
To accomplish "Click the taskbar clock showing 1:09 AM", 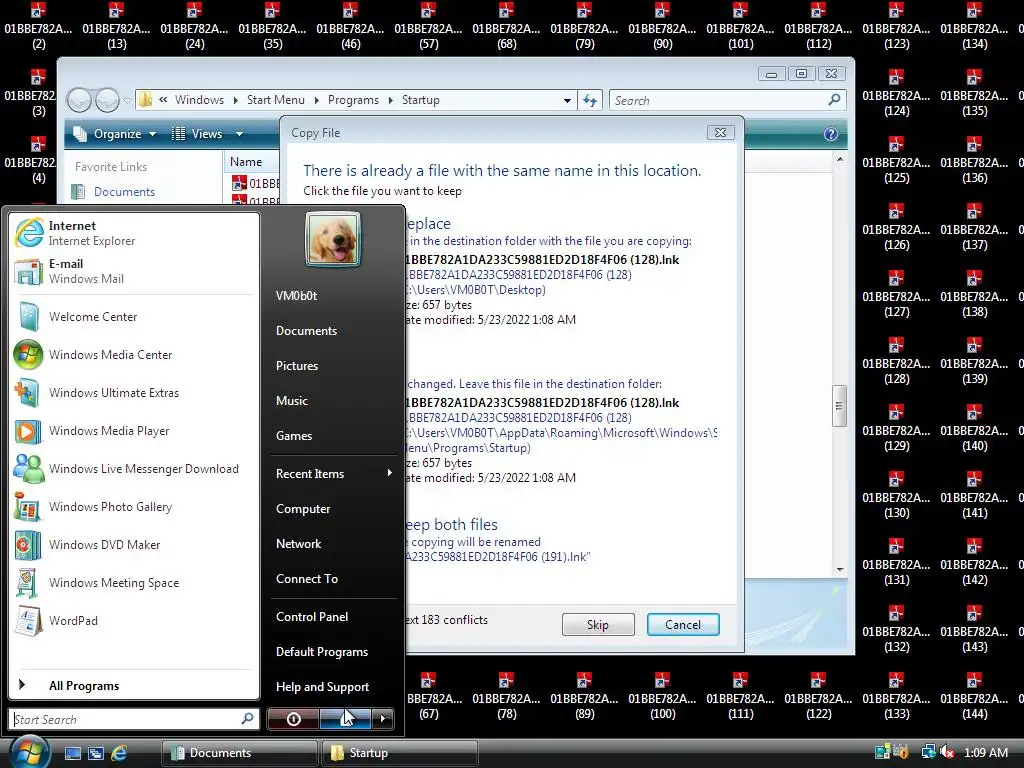I will pos(985,752).
